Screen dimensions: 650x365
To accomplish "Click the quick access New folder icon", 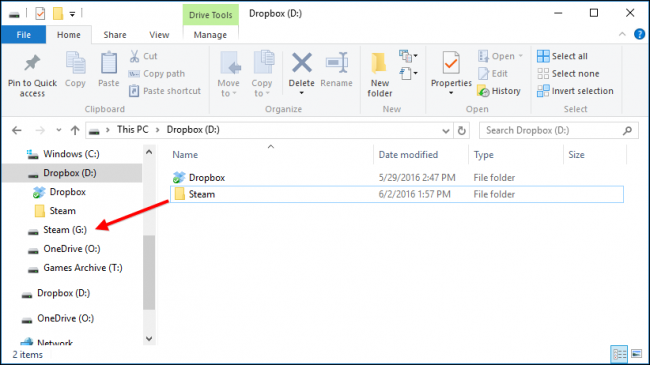I will [x=58, y=14].
